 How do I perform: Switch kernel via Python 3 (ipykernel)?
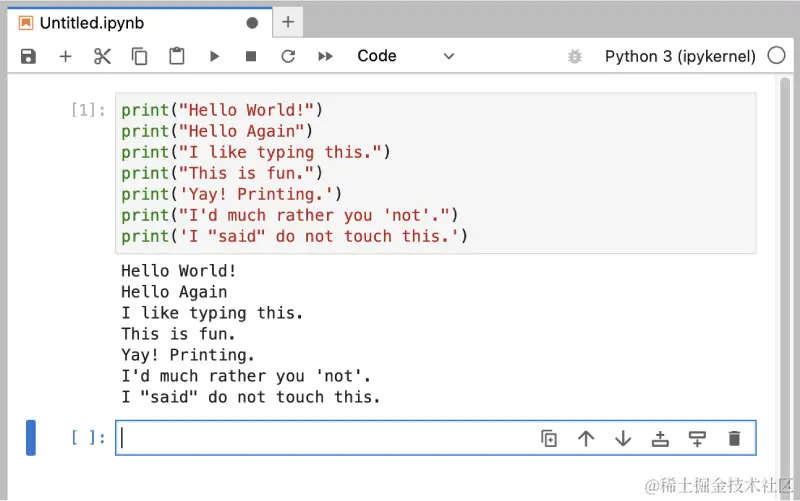(680, 56)
